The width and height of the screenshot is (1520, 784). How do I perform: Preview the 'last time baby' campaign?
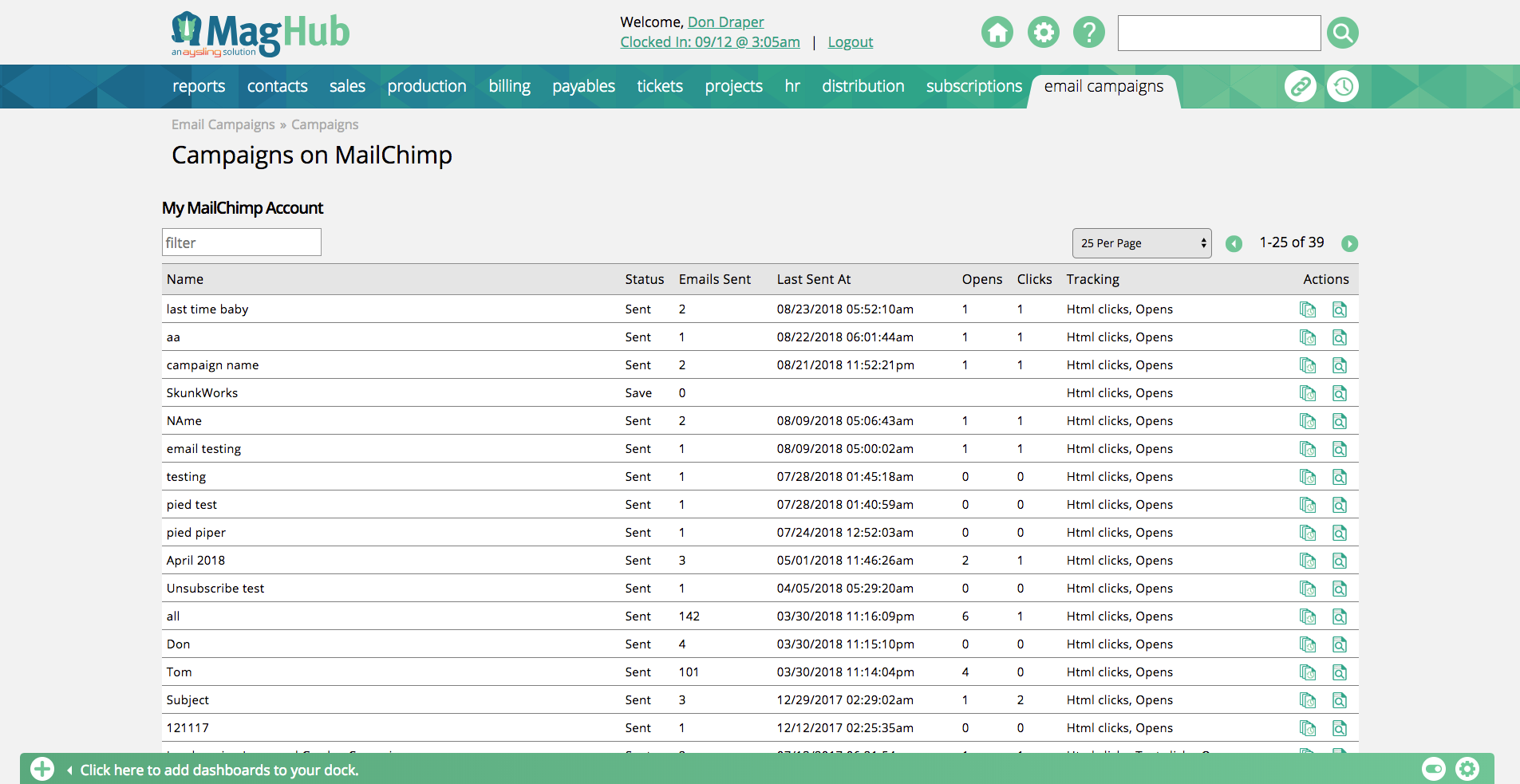[x=1340, y=309]
